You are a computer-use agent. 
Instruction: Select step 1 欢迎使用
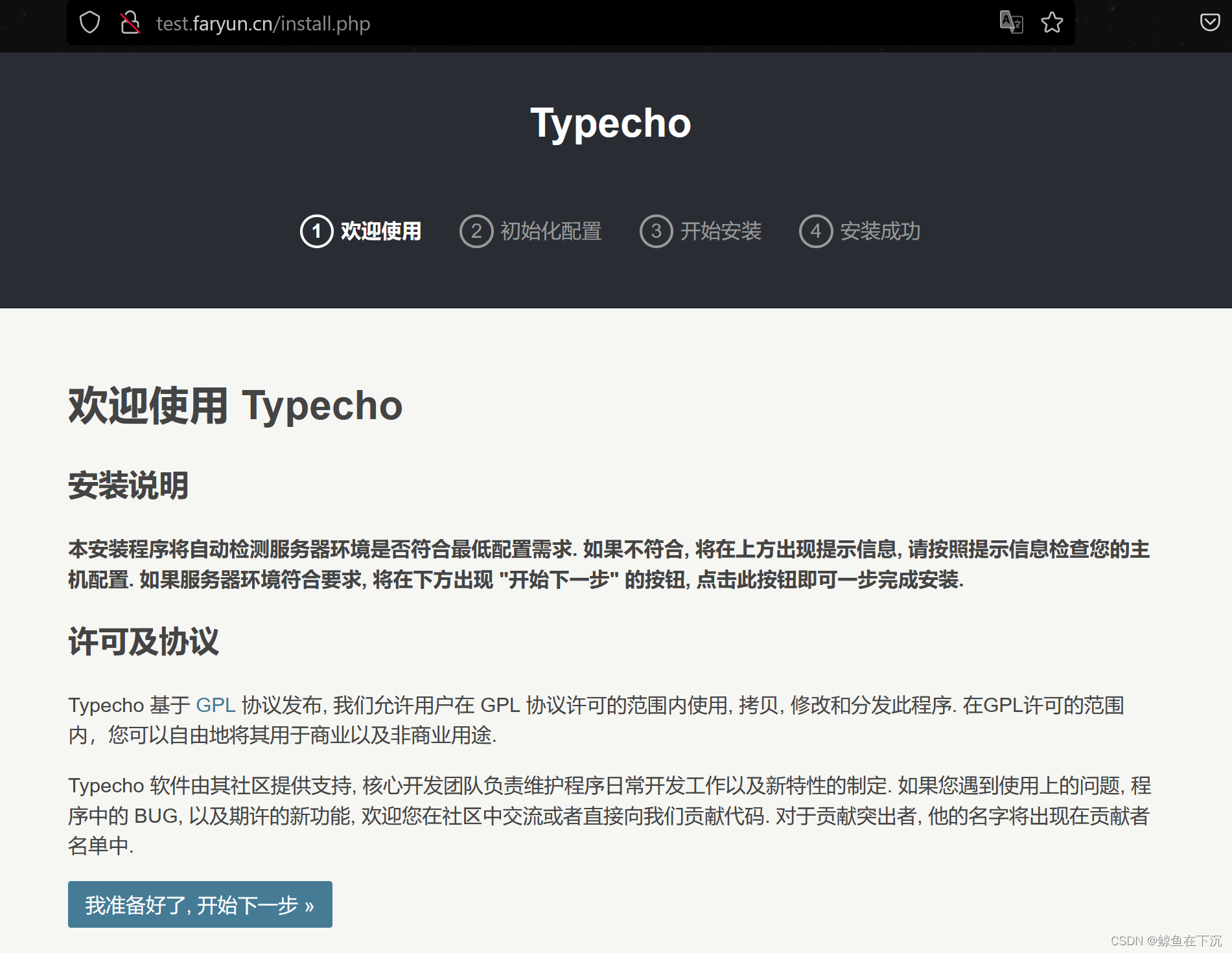[361, 231]
